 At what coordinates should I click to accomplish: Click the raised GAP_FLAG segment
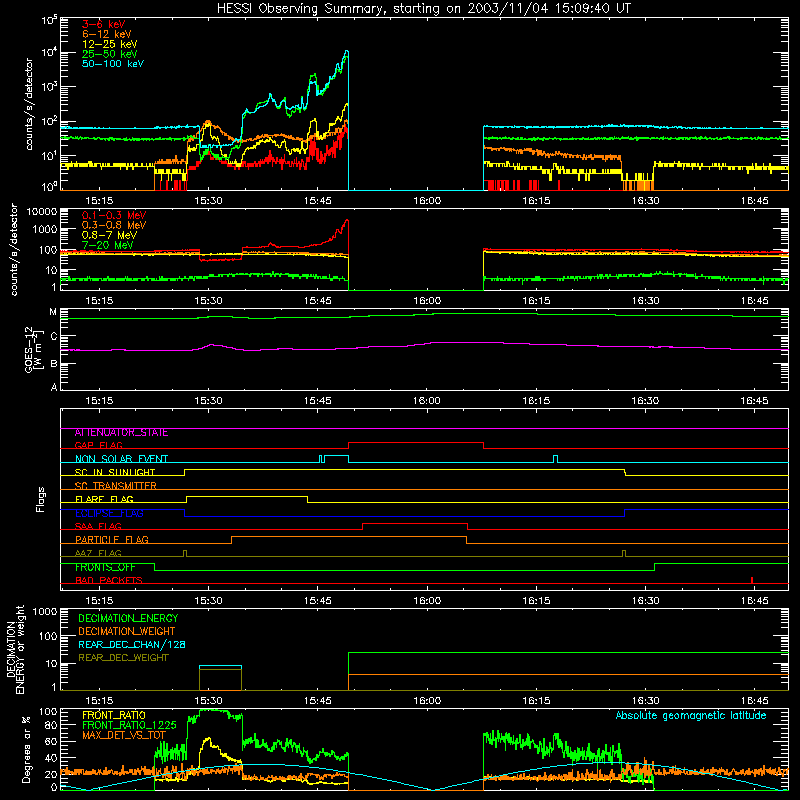tap(416, 443)
